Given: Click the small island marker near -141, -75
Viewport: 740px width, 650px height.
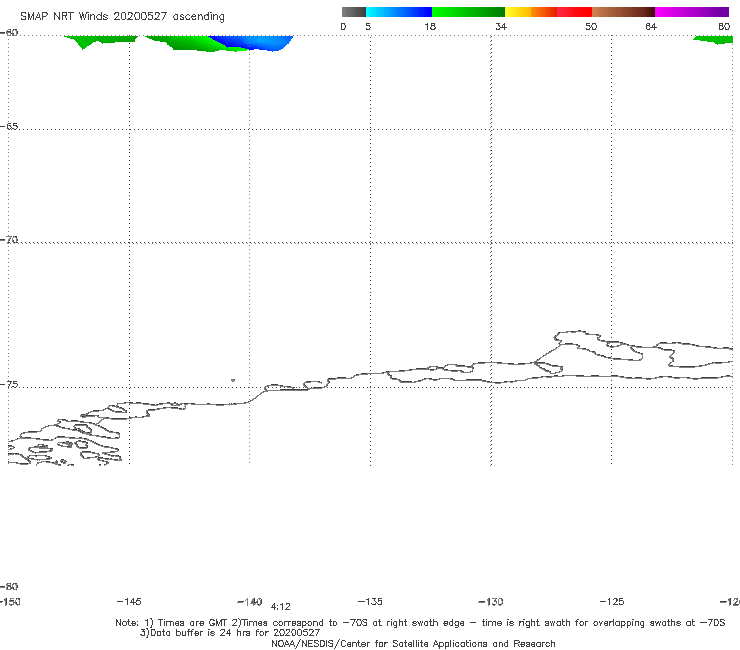Looking at the screenshot, I should [x=233, y=380].
